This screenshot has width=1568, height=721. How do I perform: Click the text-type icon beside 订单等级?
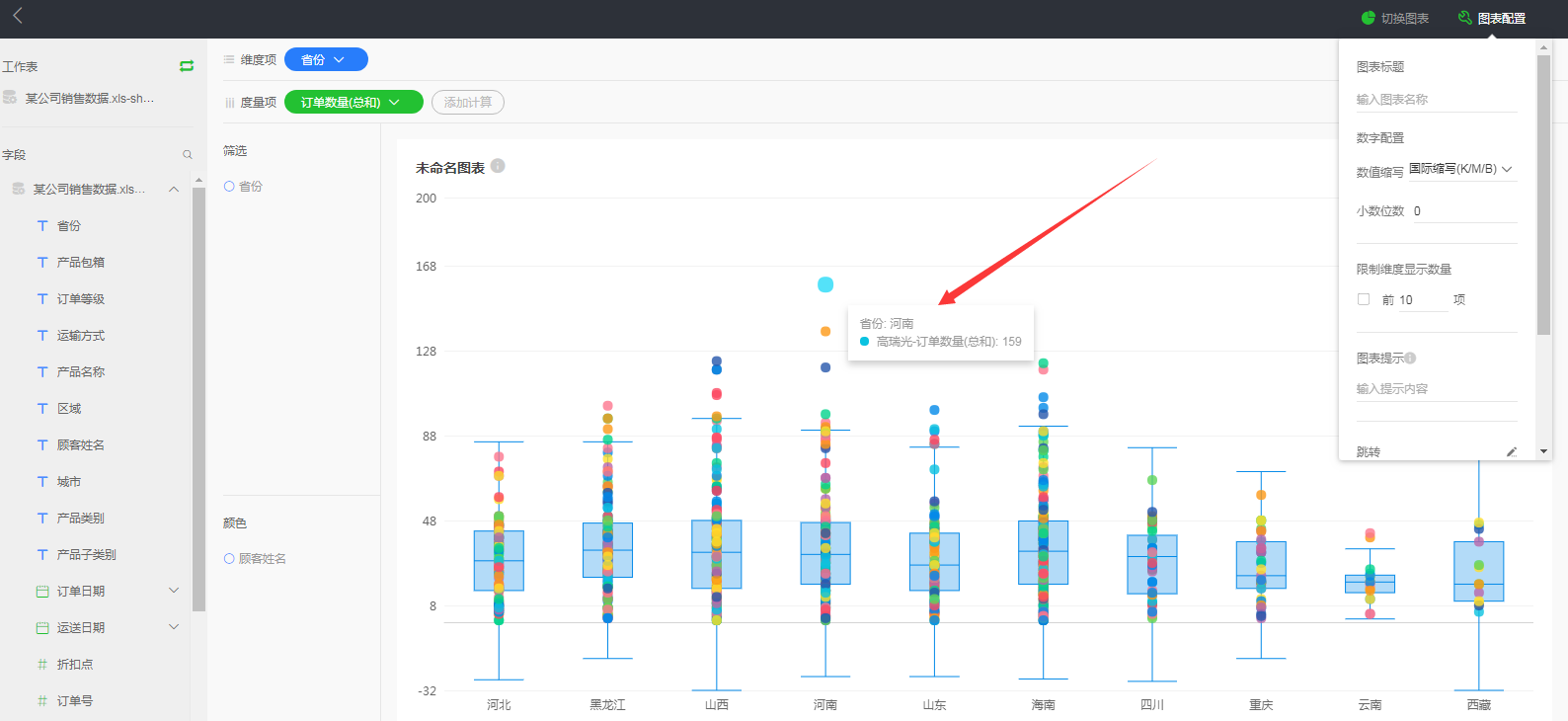pyautogui.click(x=42, y=299)
